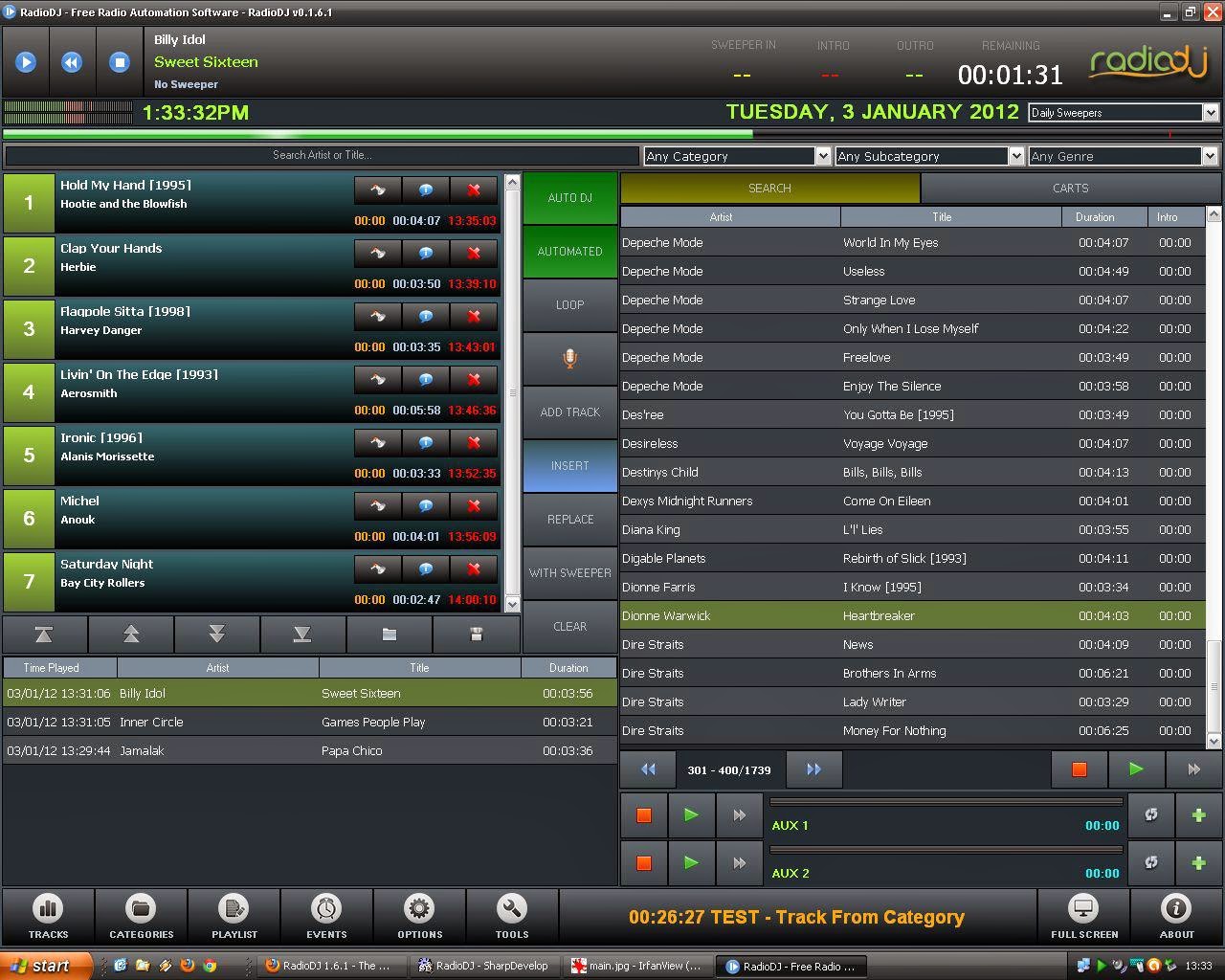The image size is (1225, 980).
Task: Switch to the SEARCH tab
Action: (x=769, y=189)
